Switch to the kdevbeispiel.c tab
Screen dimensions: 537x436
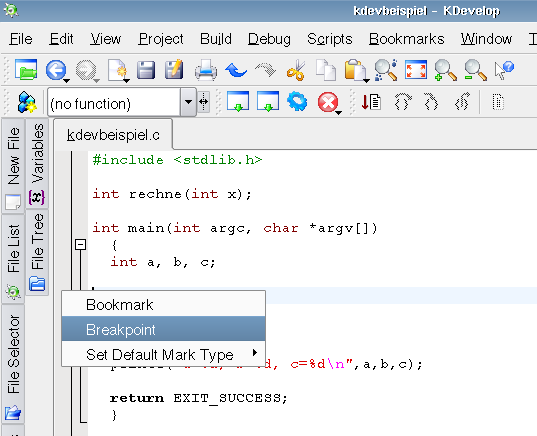113,135
